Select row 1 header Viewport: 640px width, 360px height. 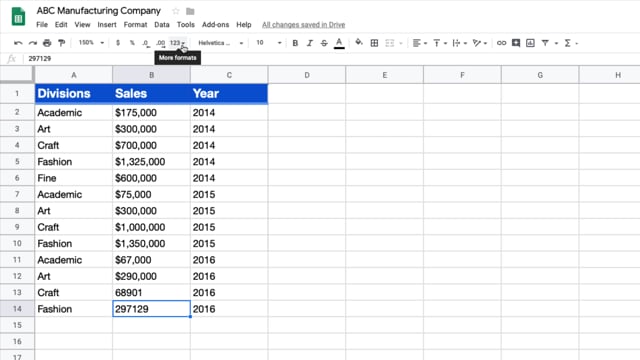pos(17,93)
